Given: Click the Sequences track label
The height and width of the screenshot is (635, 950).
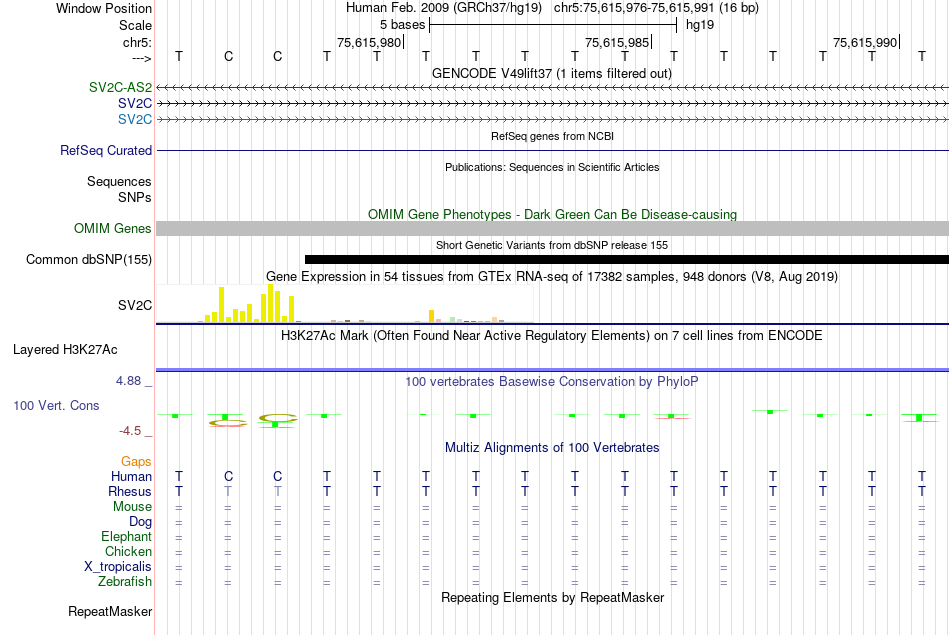Looking at the screenshot, I should [119, 181].
